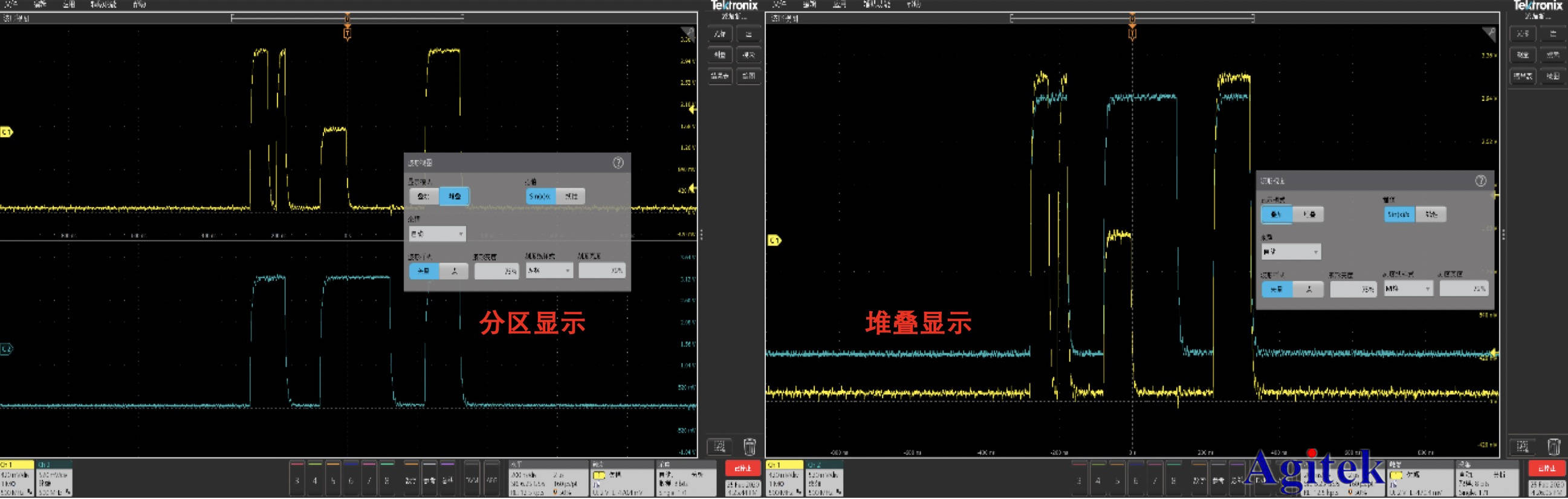Select Simple graticule option in left dialog
This screenshot has height=499, width=1568.
[540, 196]
